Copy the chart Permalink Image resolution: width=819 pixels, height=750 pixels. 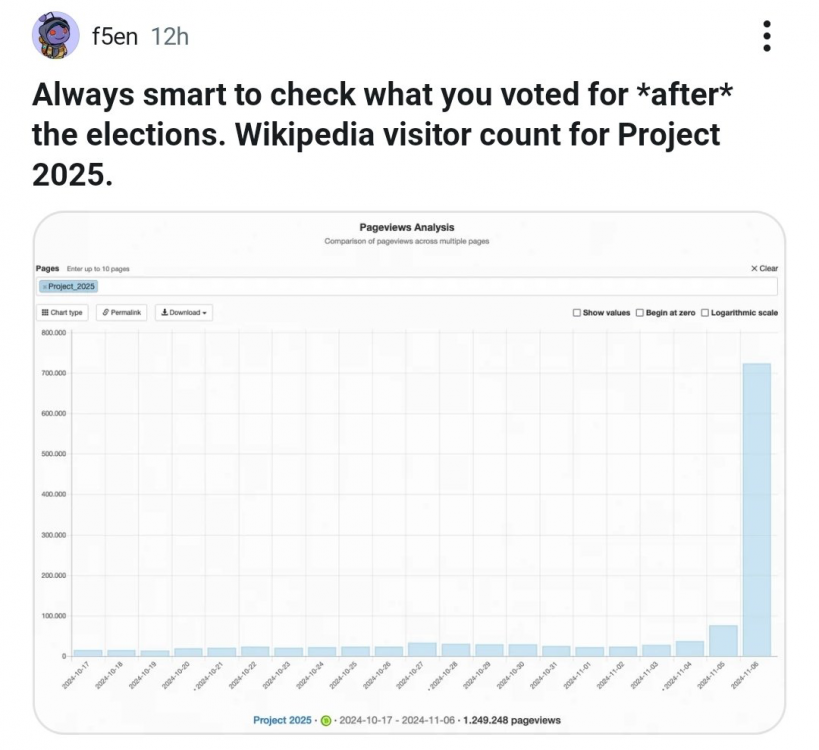click(121, 313)
